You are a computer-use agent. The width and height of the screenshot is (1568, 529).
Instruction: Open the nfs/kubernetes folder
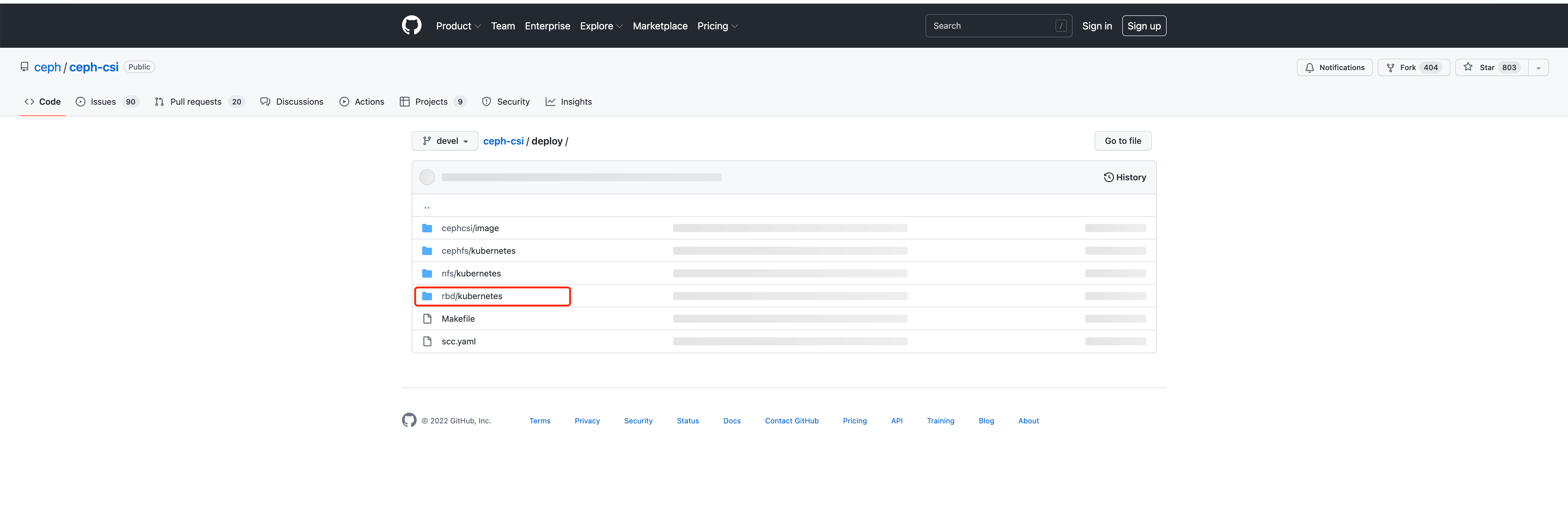tap(471, 274)
